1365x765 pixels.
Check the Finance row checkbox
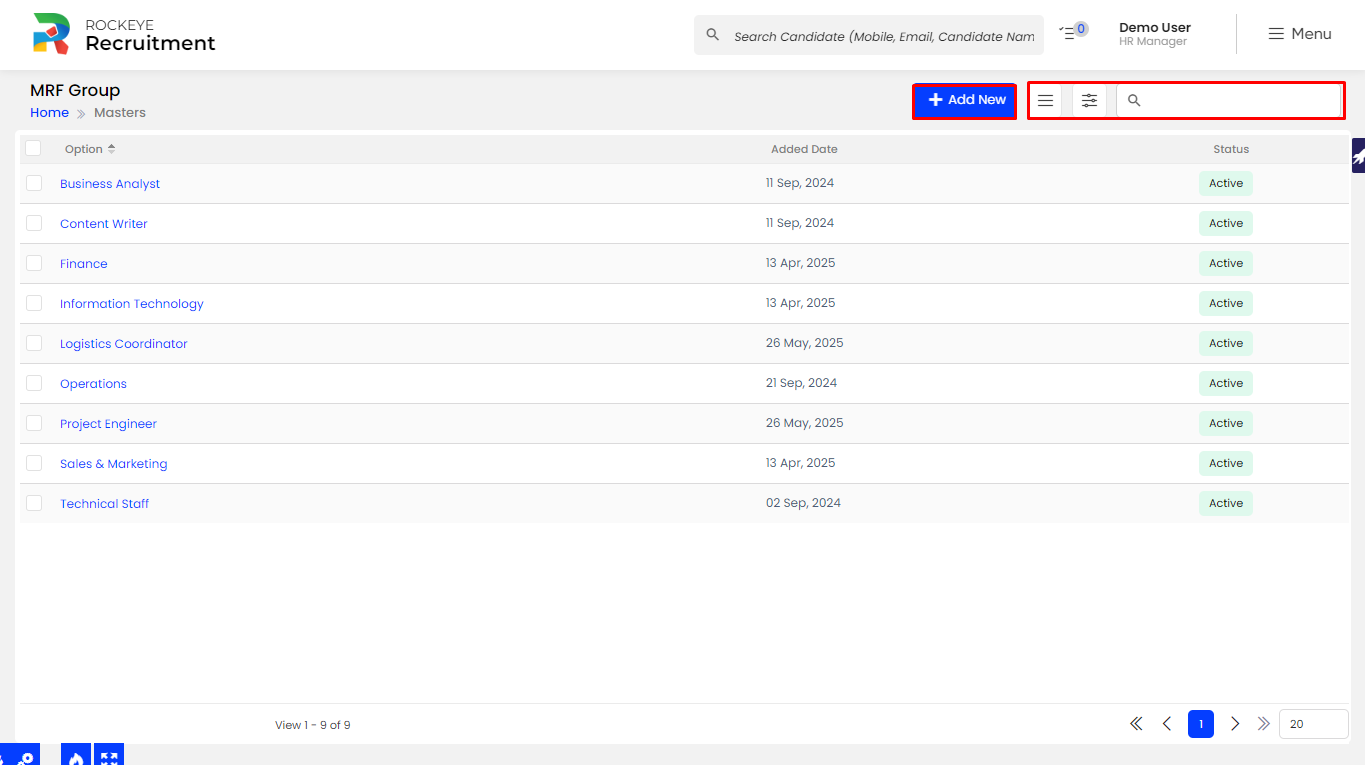[x=34, y=263]
